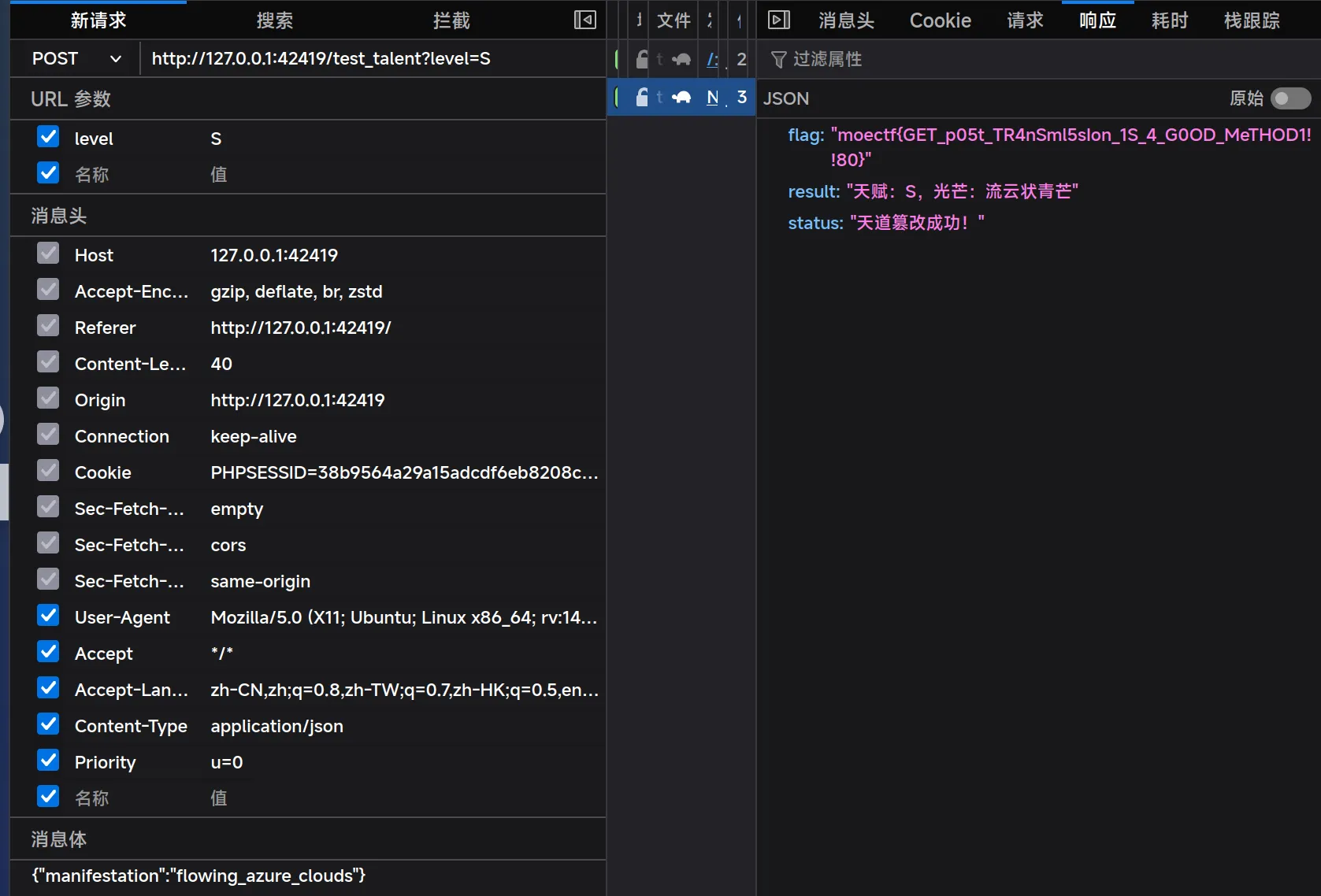The height and width of the screenshot is (896, 1321).
Task: Collapse the new request panel using sidebar icon
Action: pos(584,20)
